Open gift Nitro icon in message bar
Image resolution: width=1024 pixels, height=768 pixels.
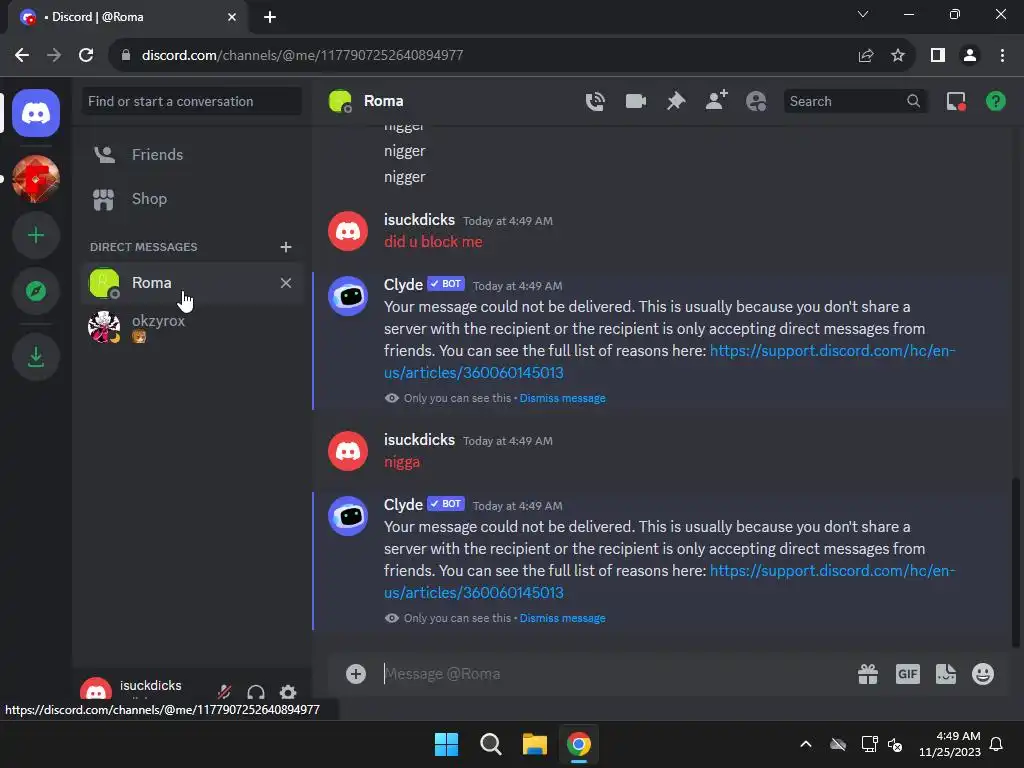point(868,674)
